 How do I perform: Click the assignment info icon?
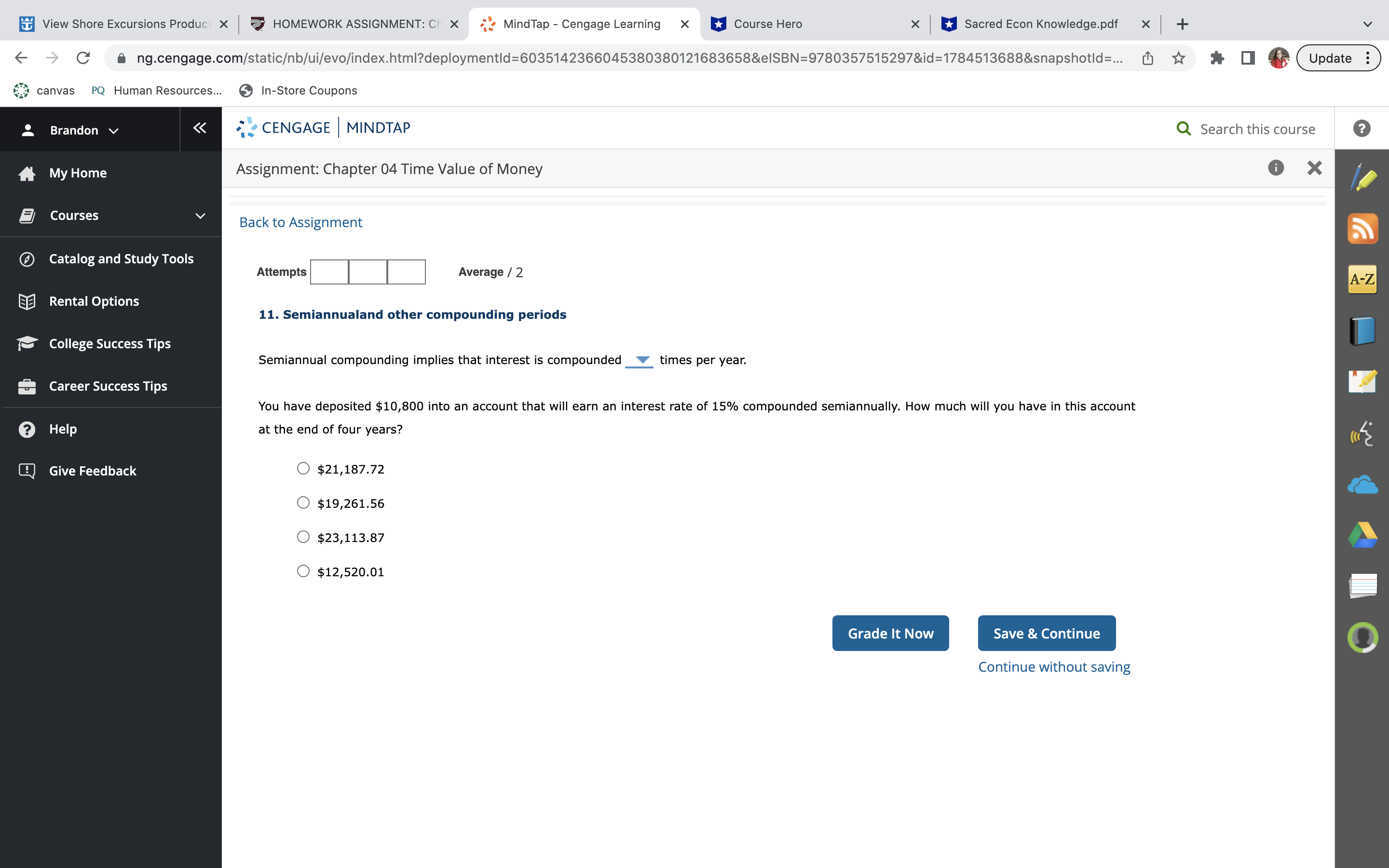click(x=1275, y=168)
